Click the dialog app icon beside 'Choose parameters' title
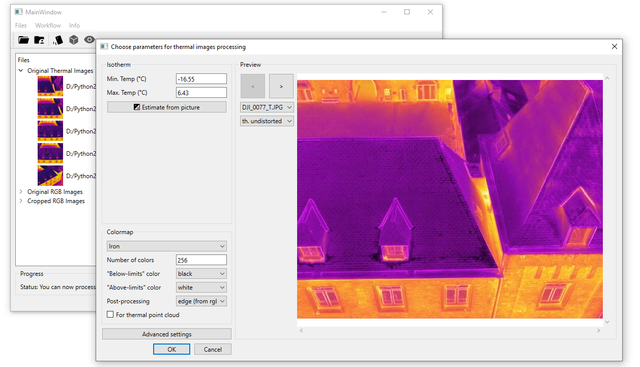This screenshot has height=367, width=640. tap(104, 47)
